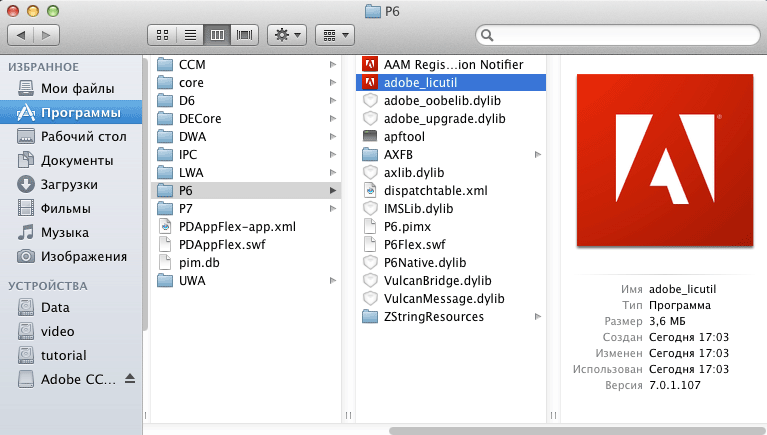767x435 pixels.
Task: Switch to column view mode
Action: click(217, 35)
